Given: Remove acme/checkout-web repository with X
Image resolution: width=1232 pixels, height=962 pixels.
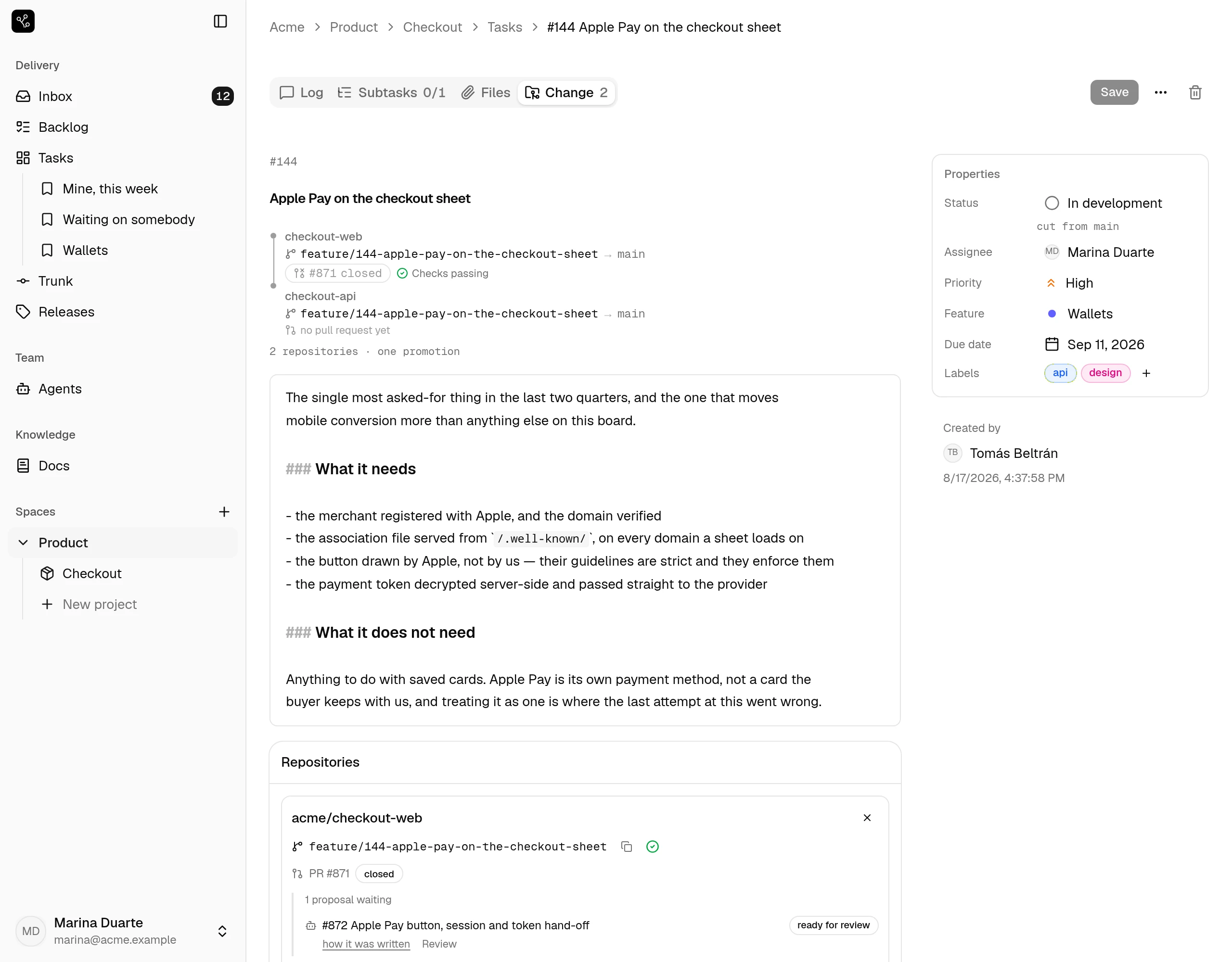Looking at the screenshot, I should [x=867, y=818].
